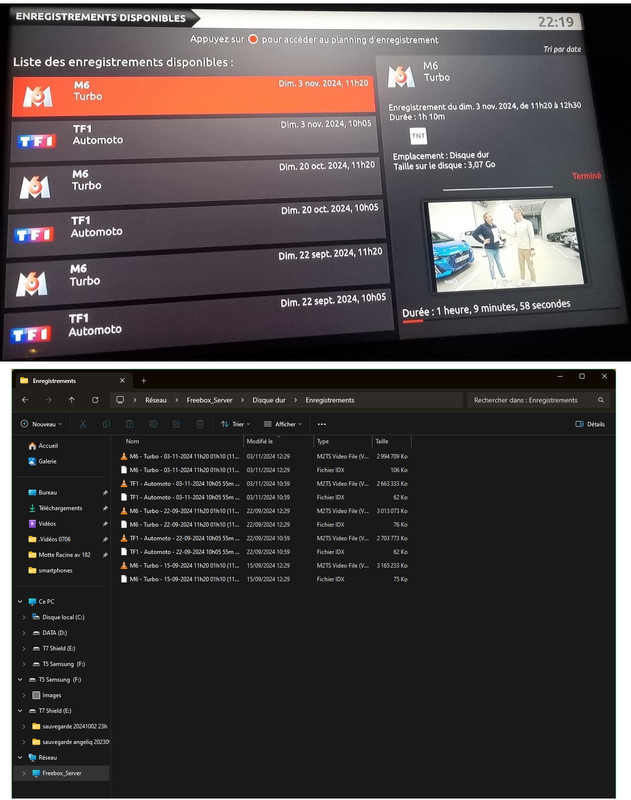Click the Delete trash icon
Image resolution: width=631 pixels, height=800 pixels.
click(x=200, y=424)
